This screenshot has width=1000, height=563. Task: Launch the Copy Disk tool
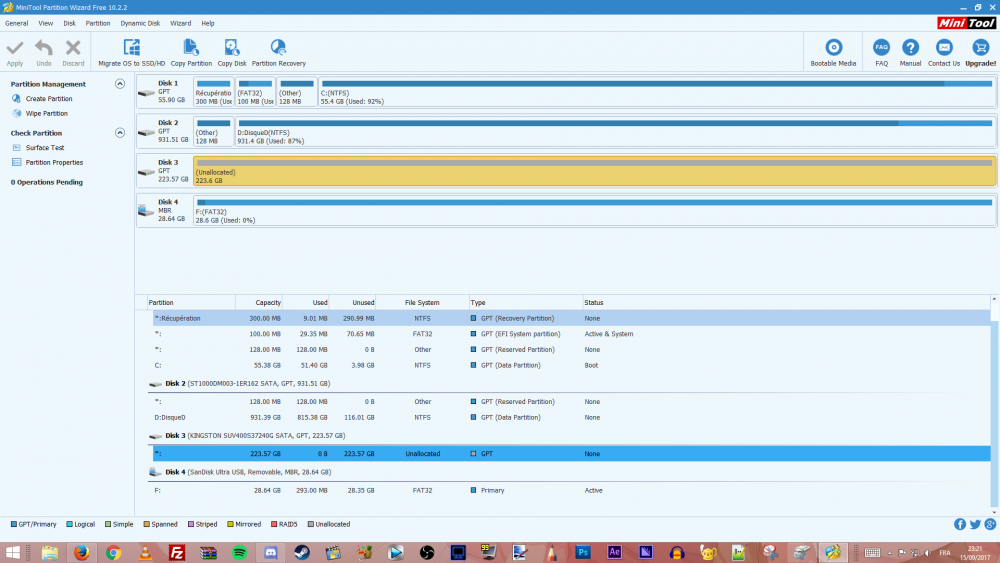pos(232,48)
